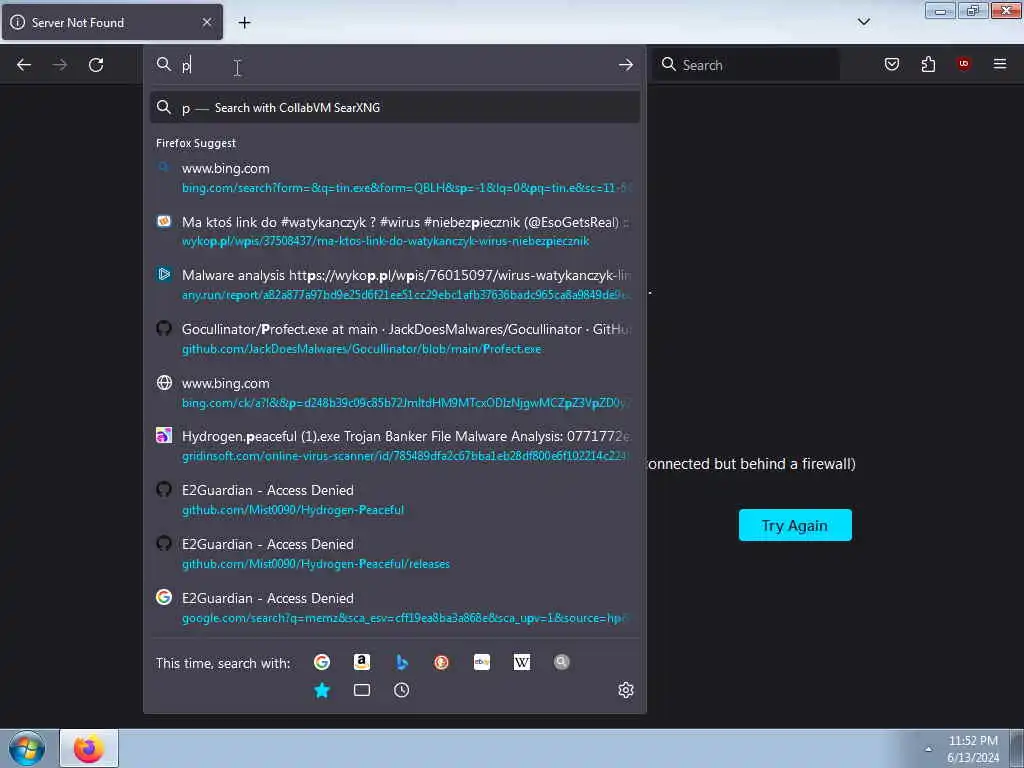Show hidden system tray icons

click(928, 749)
